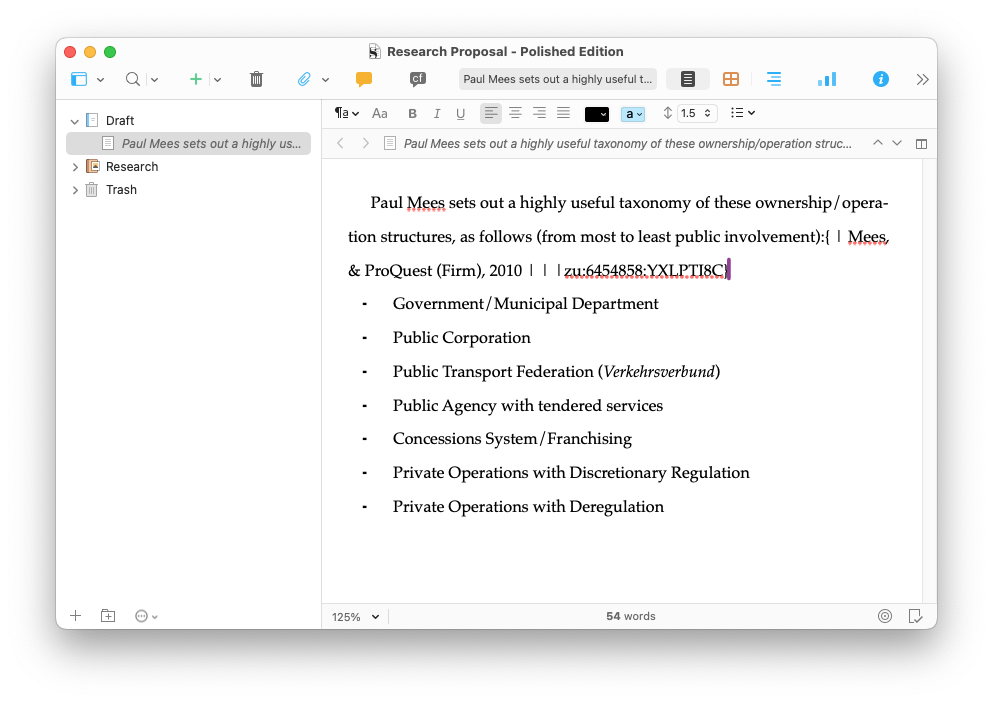Center align the text

[x=515, y=113]
